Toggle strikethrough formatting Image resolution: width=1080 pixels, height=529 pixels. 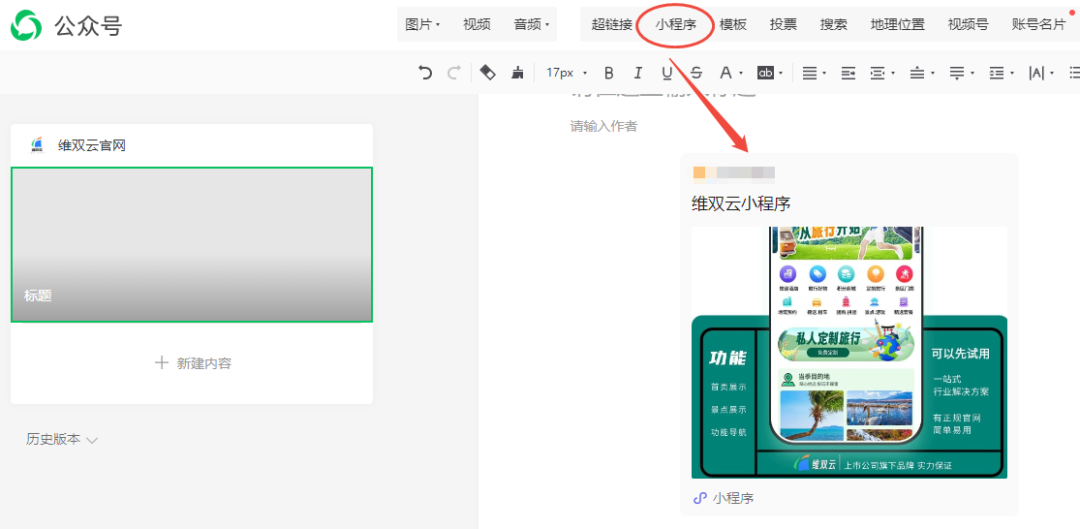click(x=696, y=72)
